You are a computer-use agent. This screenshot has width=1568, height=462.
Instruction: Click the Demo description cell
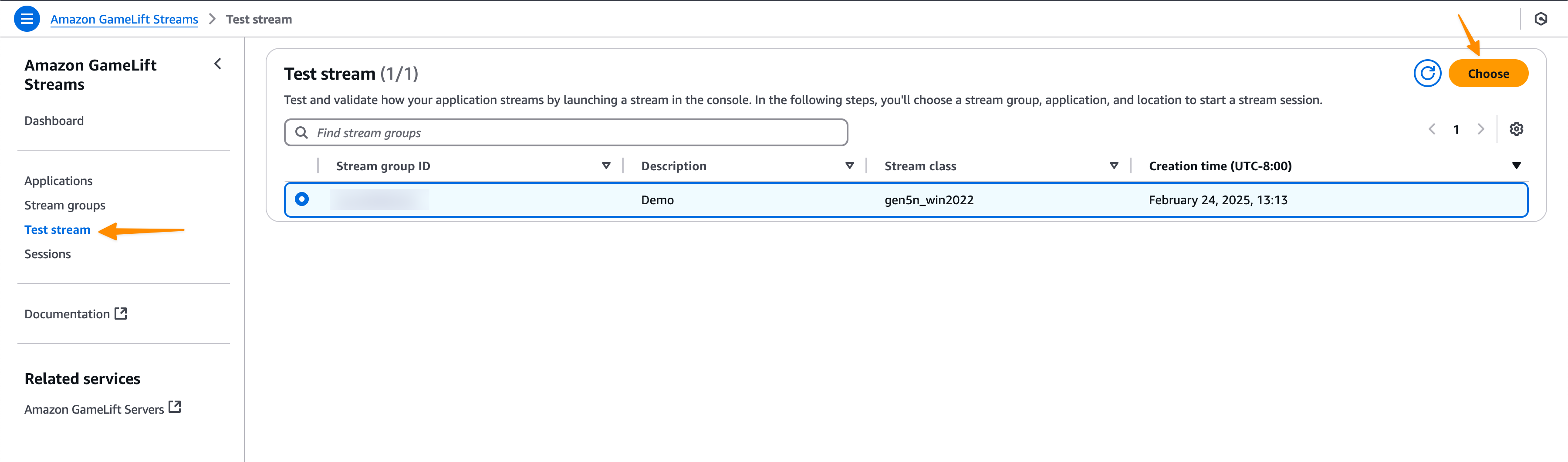pos(657,200)
